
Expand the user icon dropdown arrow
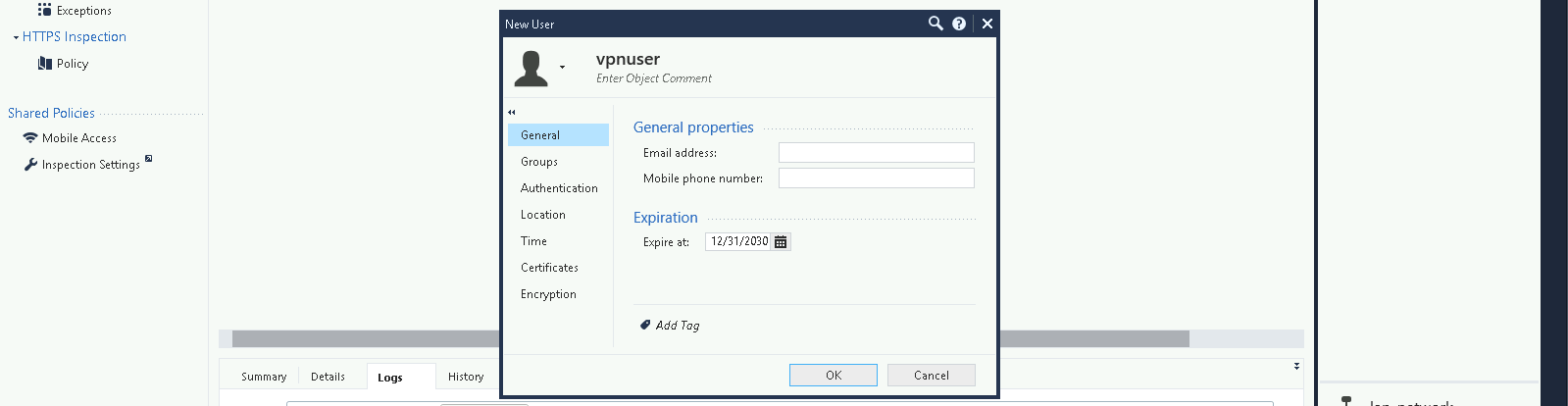pyautogui.click(x=562, y=68)
